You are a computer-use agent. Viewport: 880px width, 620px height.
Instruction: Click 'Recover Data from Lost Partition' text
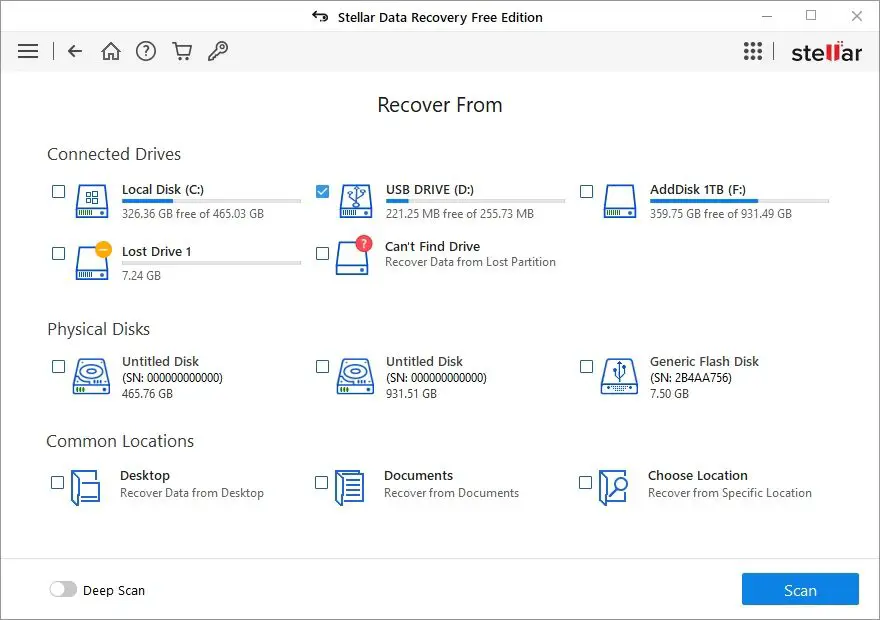pyautogui.click(x=470, y=262)
